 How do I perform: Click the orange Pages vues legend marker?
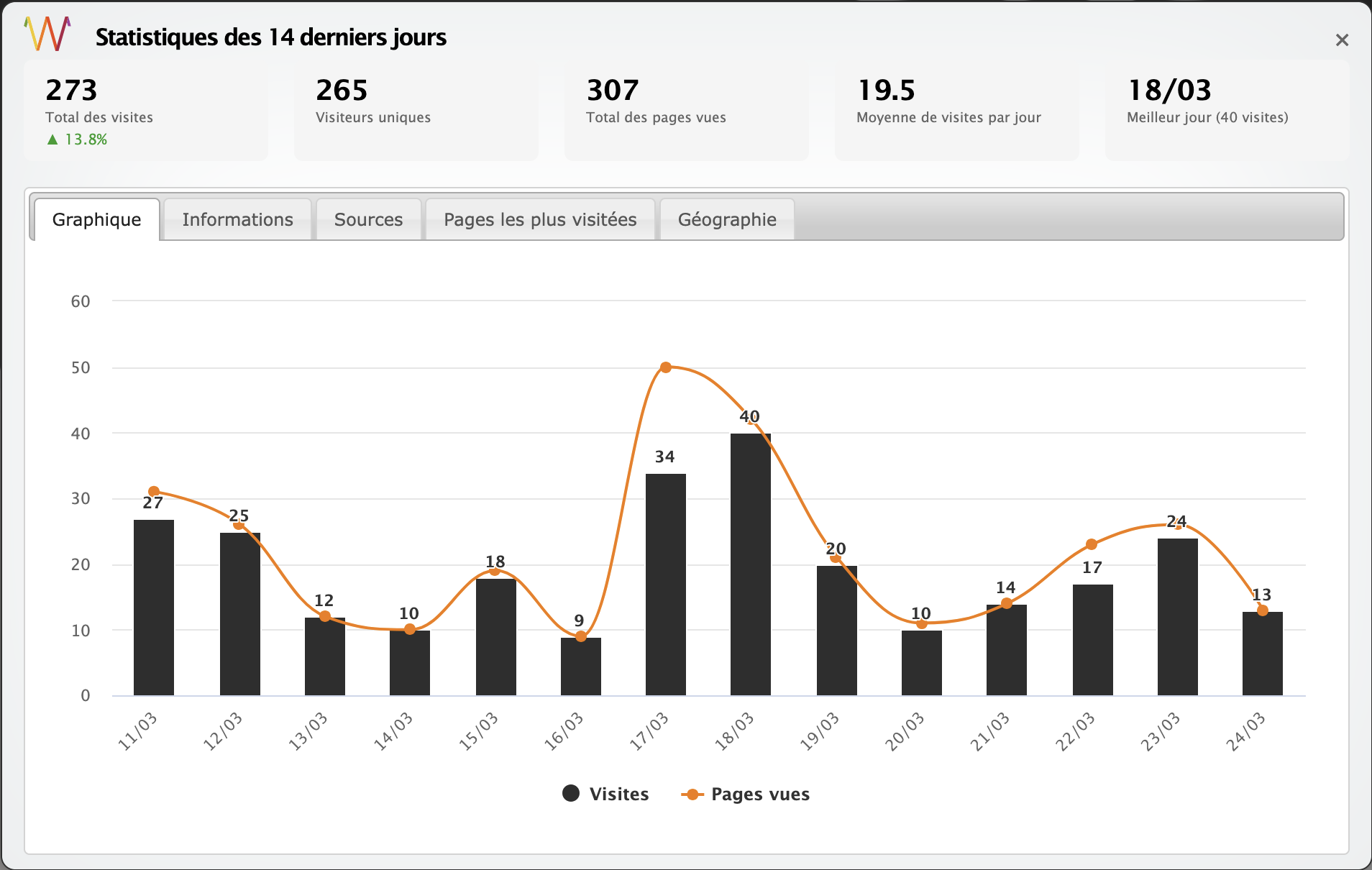coord(692,794)
